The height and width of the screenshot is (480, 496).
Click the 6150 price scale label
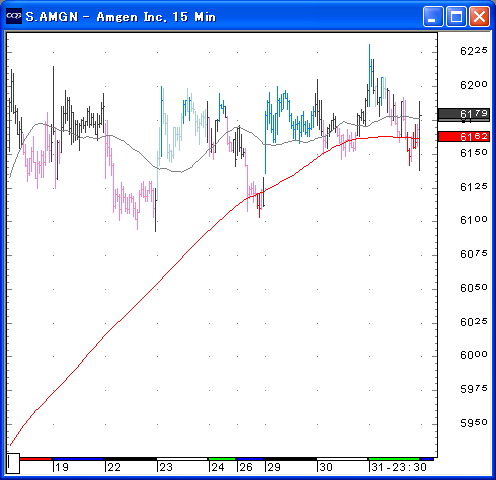(x=474, y=153)
